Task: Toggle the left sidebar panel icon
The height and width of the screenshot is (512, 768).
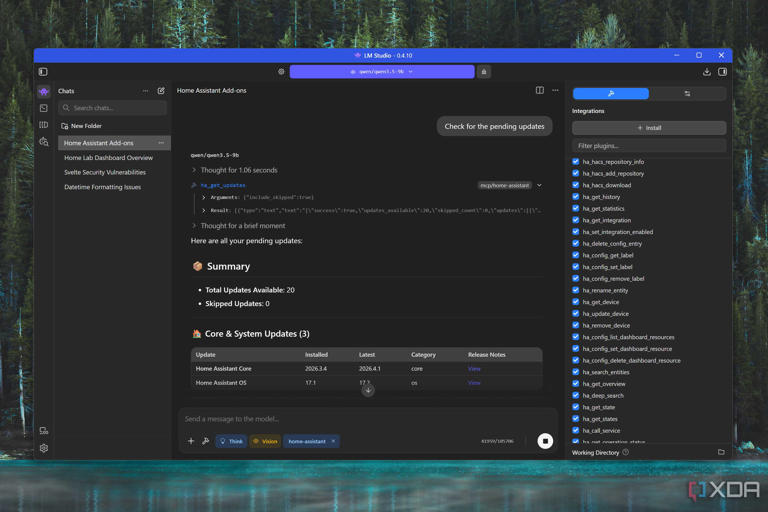Action: pyautogui.click(x=43, y=72)
